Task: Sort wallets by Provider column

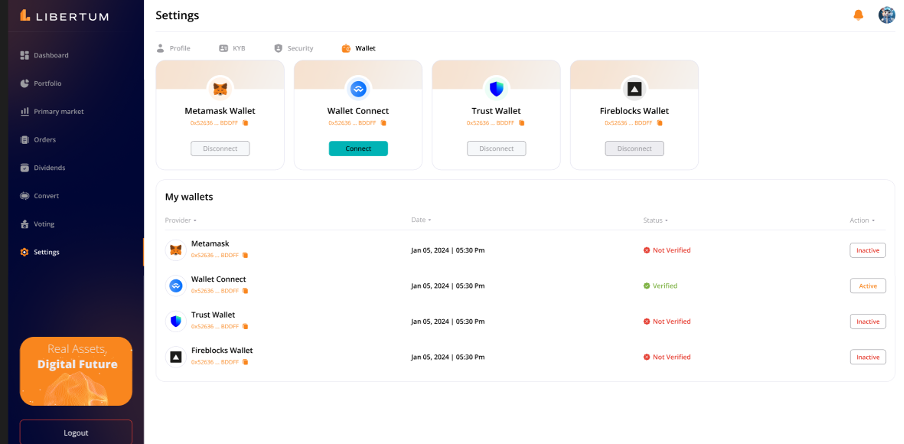Action: point(181,220)
